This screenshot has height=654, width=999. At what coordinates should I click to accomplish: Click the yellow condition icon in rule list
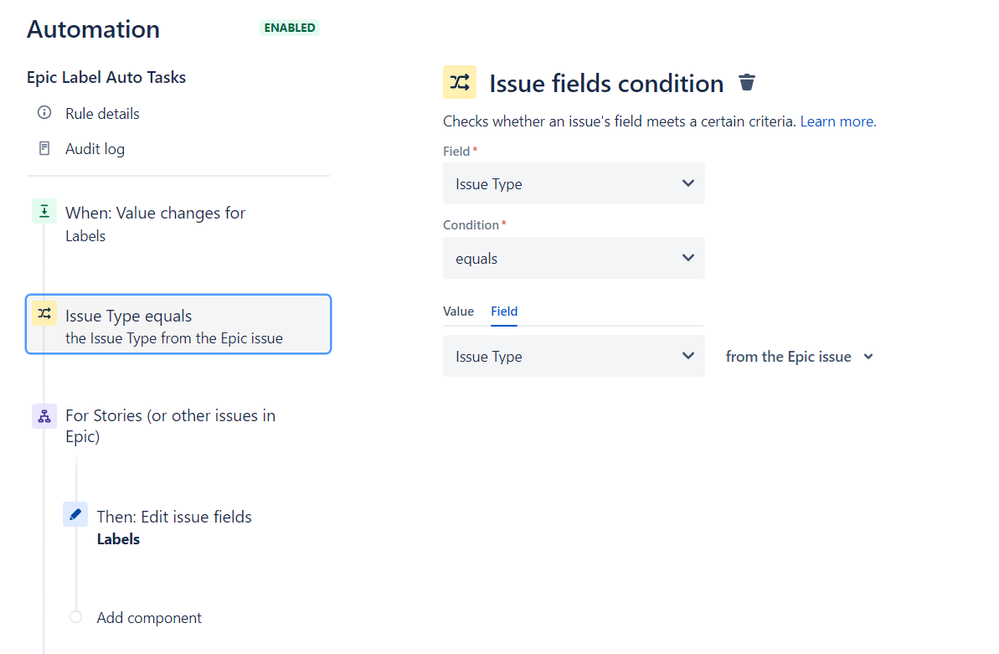click(x=44, y=315)
